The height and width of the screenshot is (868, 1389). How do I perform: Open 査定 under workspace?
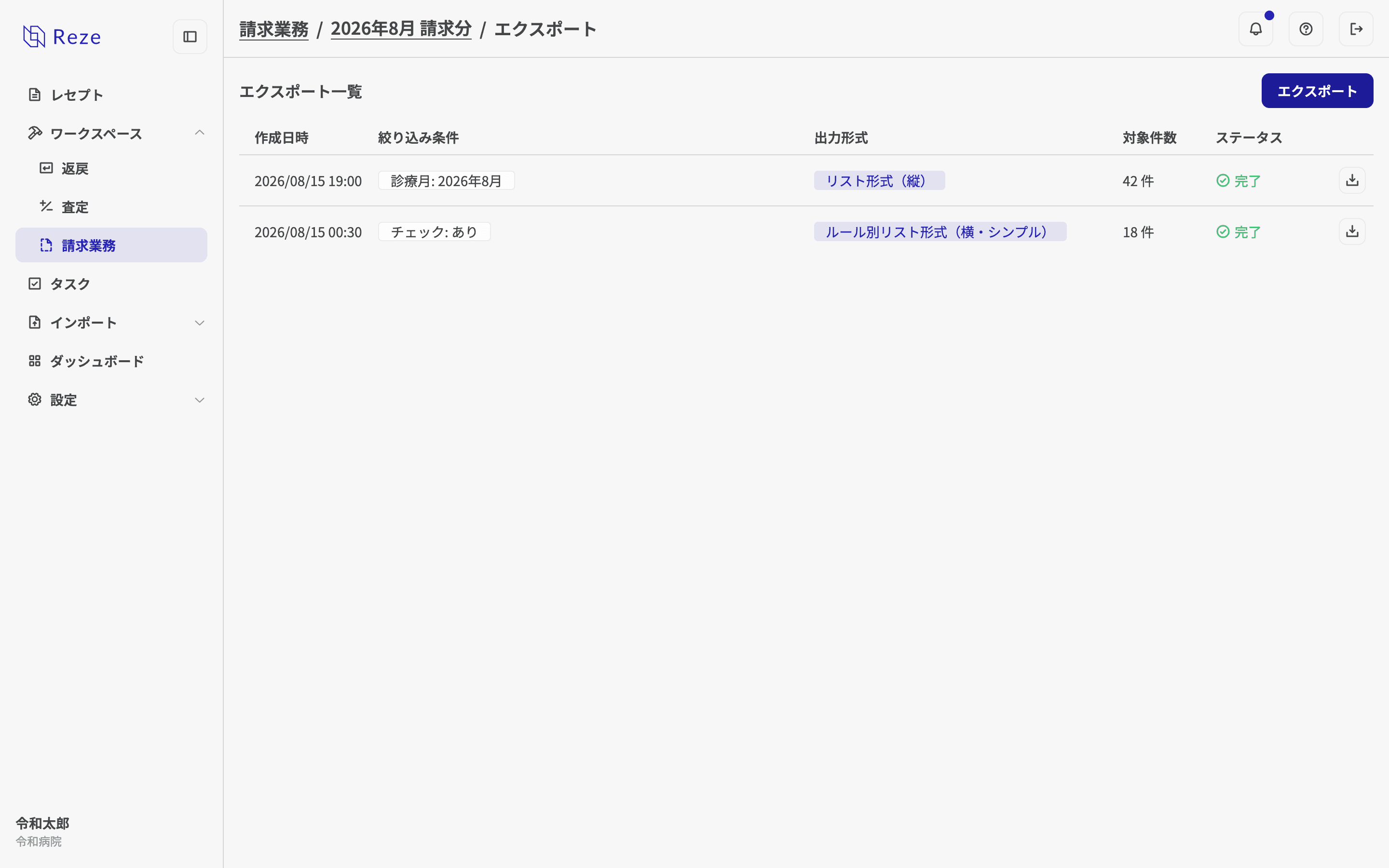[111, 207]
